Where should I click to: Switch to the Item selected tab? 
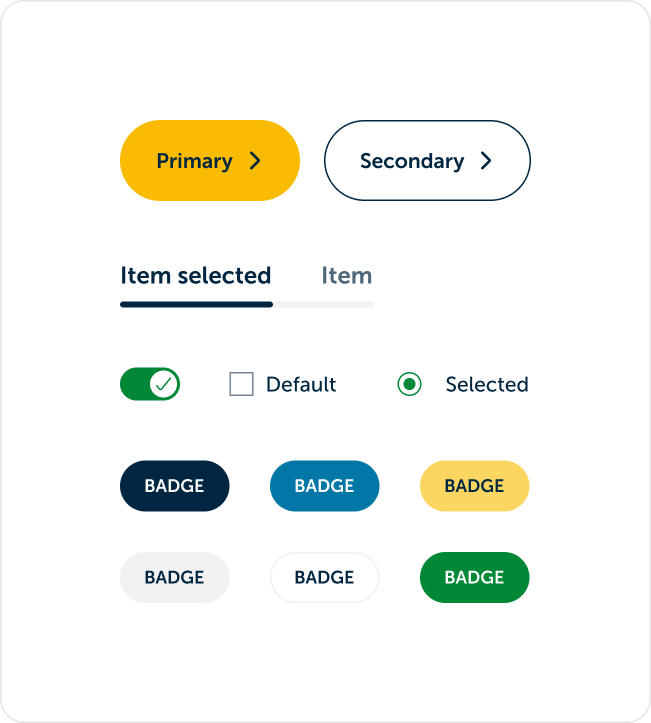click(195, 276)
